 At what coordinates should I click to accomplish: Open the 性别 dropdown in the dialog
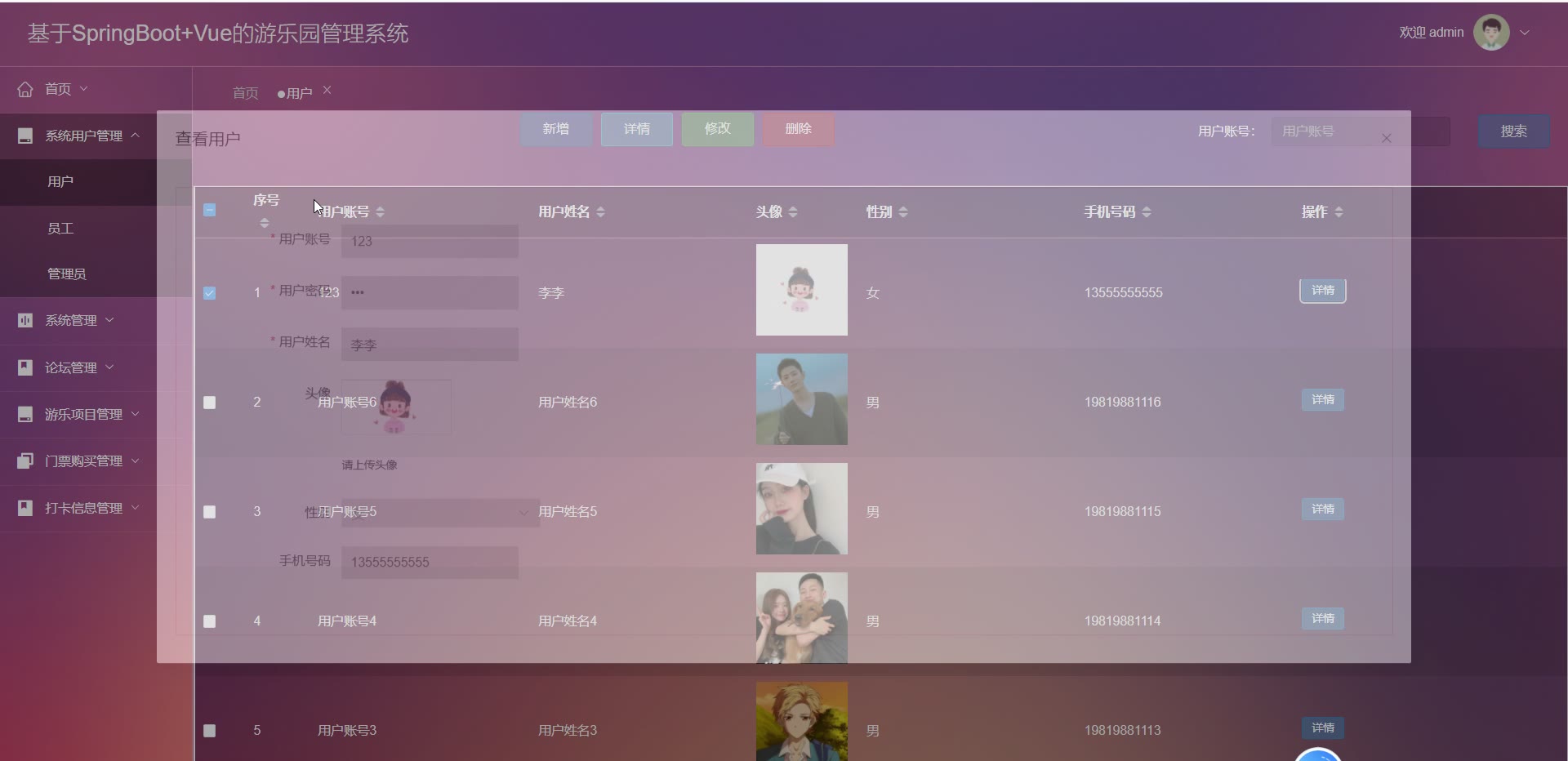coord(440,513)
